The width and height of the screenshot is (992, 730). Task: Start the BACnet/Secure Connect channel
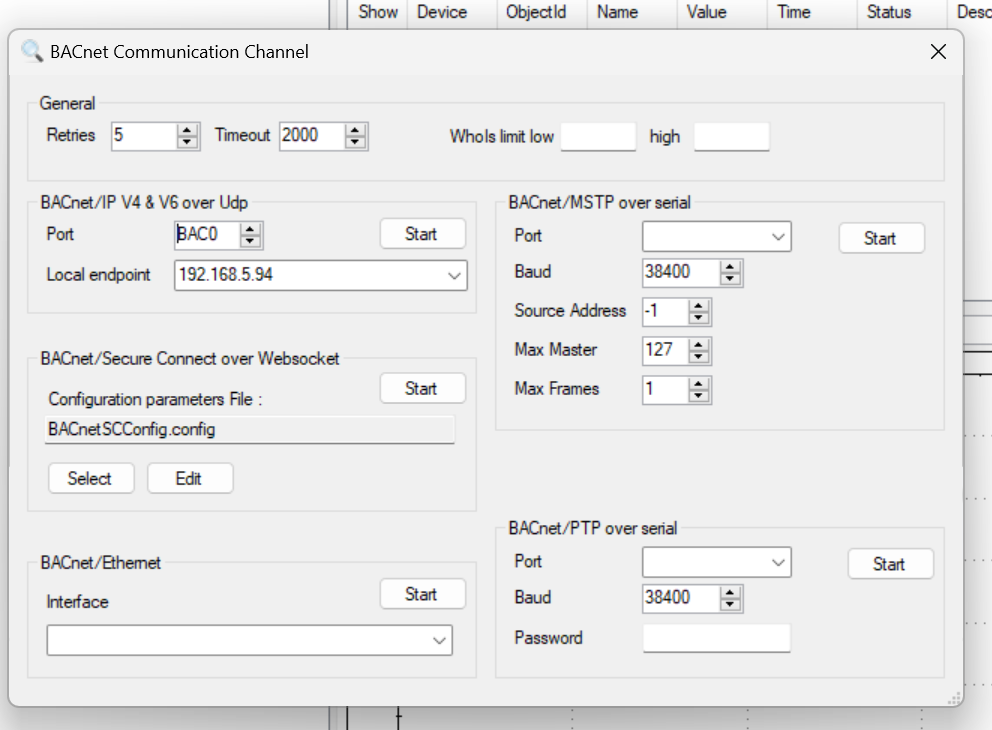(x=423, y=388)
